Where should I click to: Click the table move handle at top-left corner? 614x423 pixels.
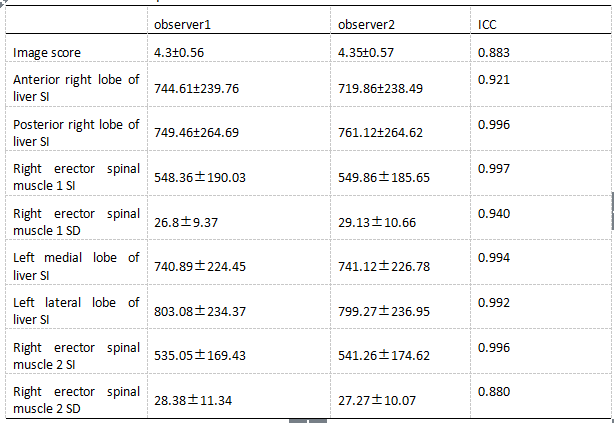coord(3,3)
